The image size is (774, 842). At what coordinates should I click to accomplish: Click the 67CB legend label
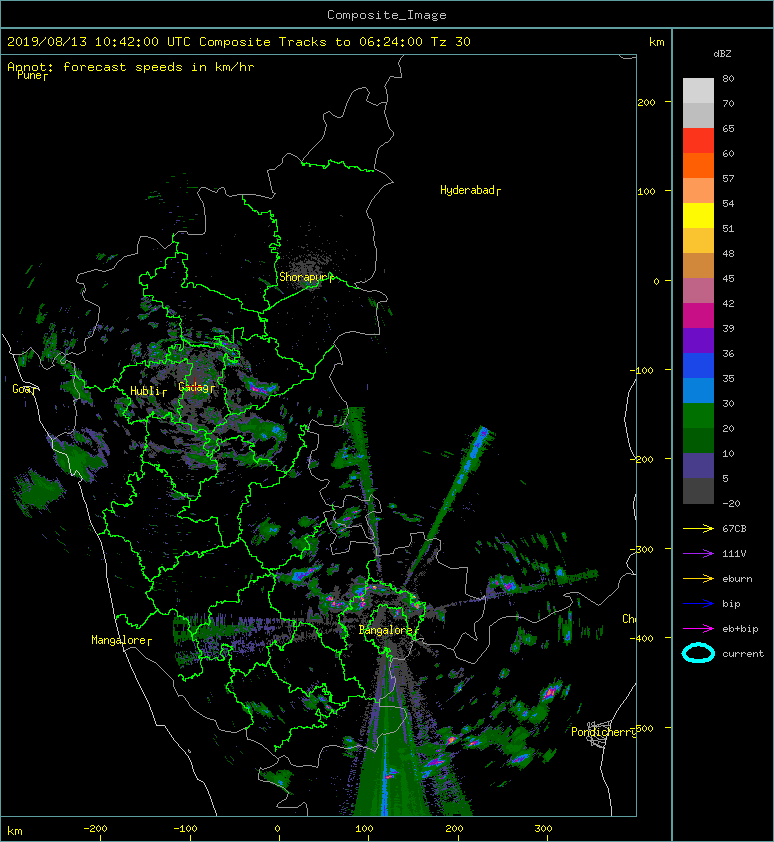coord(734,529)
